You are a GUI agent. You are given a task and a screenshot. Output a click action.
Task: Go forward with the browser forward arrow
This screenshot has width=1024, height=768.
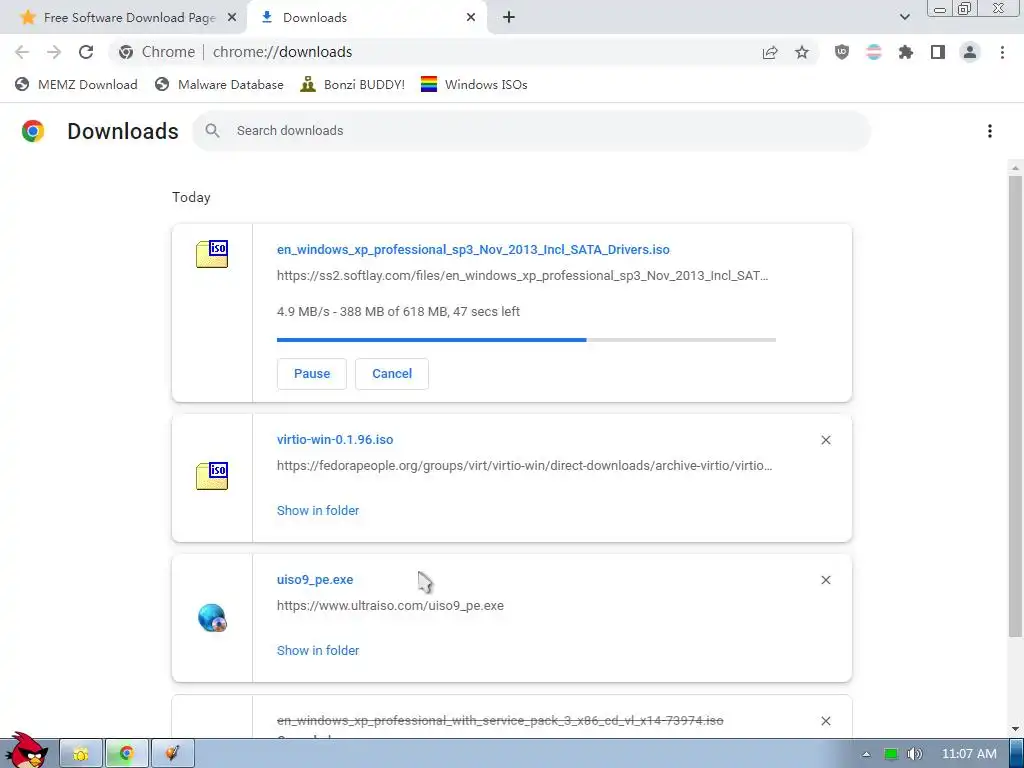tap(54, 52)
